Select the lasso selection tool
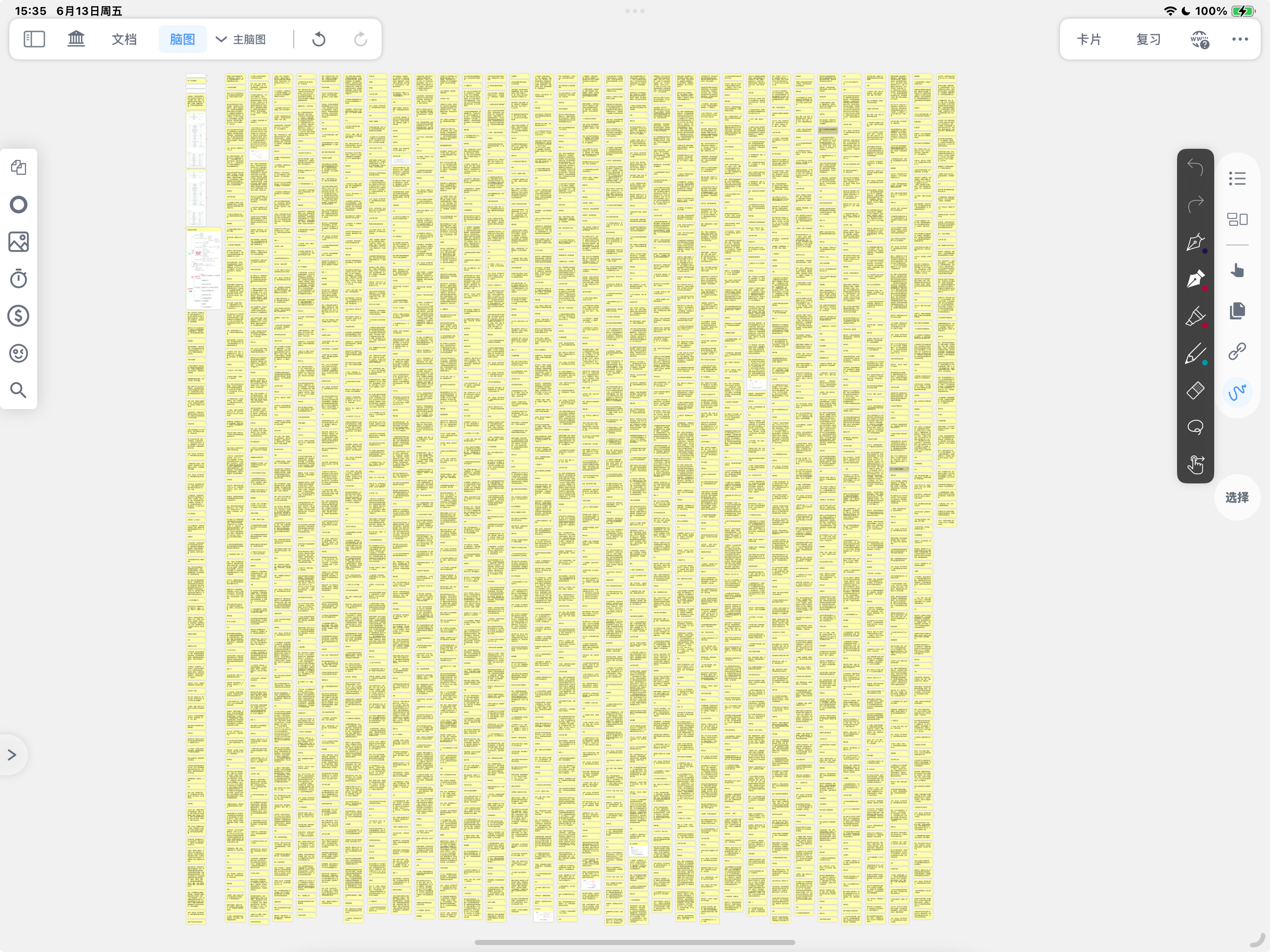Screen dimensions: 1270x952 pyautogui.click(x=1195, y=427)
